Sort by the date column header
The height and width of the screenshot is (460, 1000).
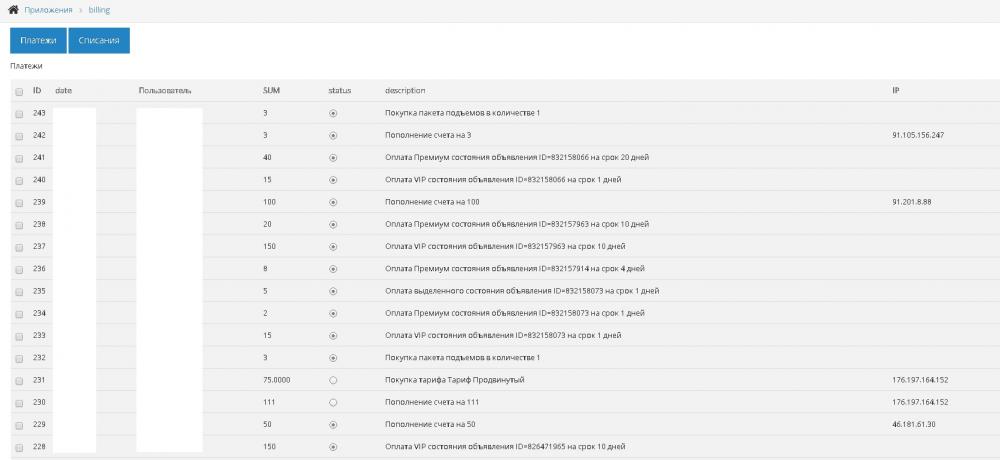tap(64, 91)
